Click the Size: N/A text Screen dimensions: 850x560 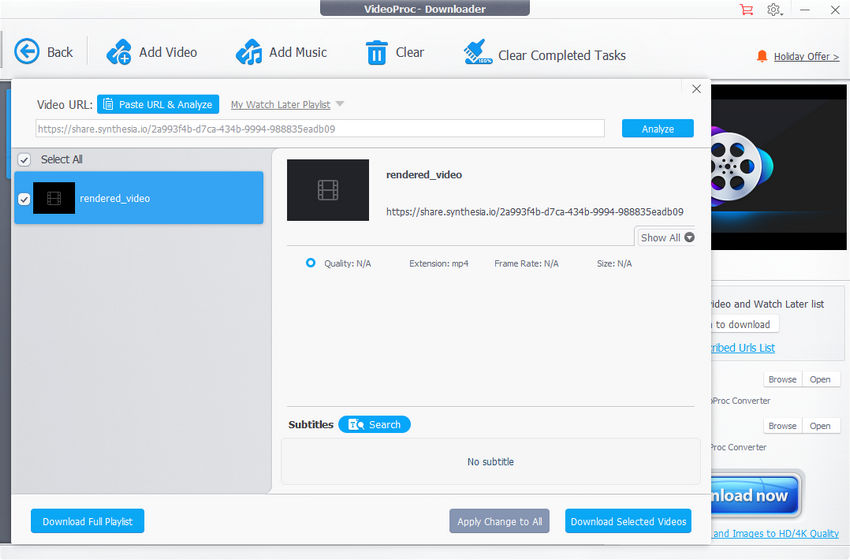[614, 263]
